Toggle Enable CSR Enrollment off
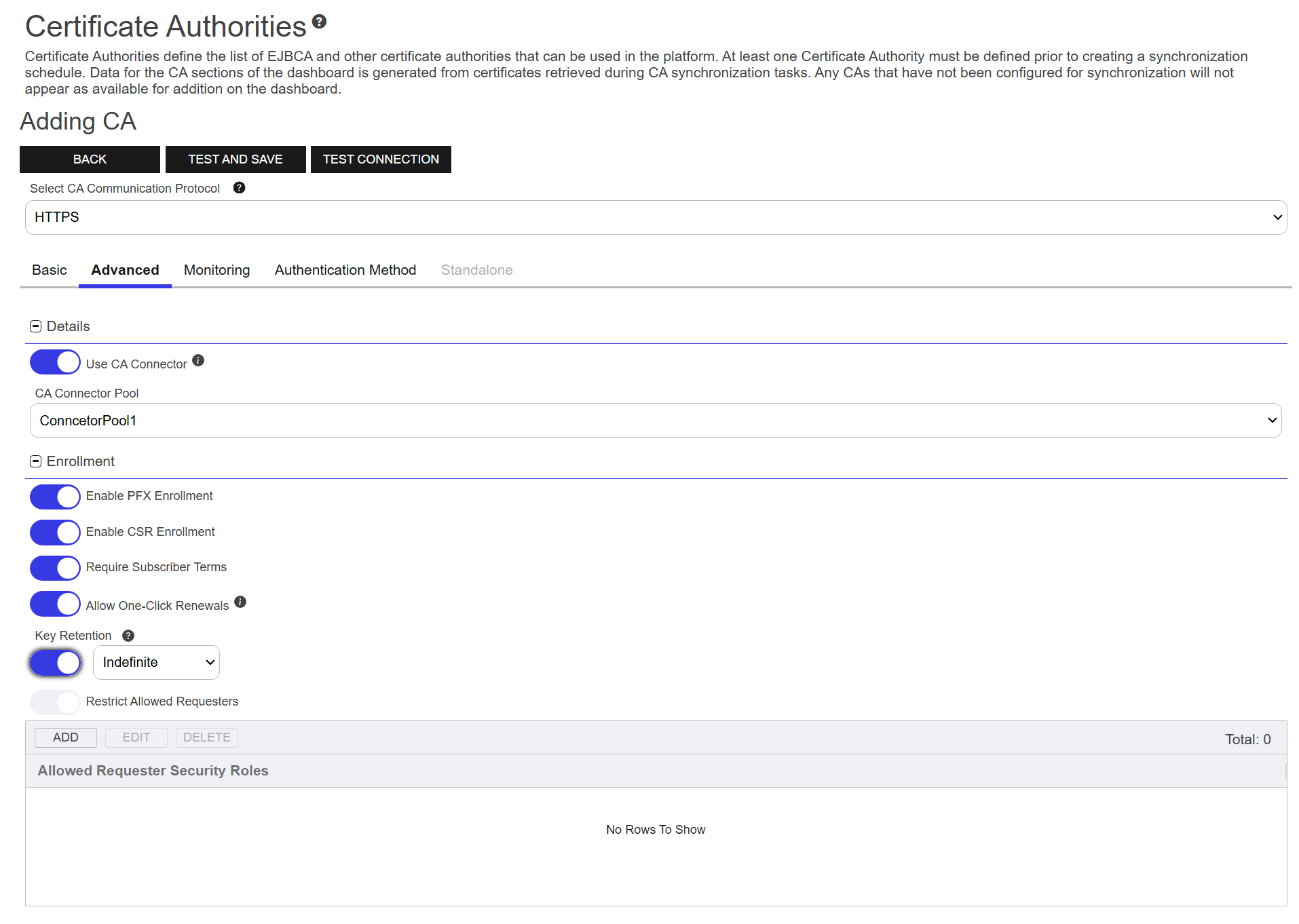The image size is (1299, 924). pyautogui.click(x=55, y=533)
